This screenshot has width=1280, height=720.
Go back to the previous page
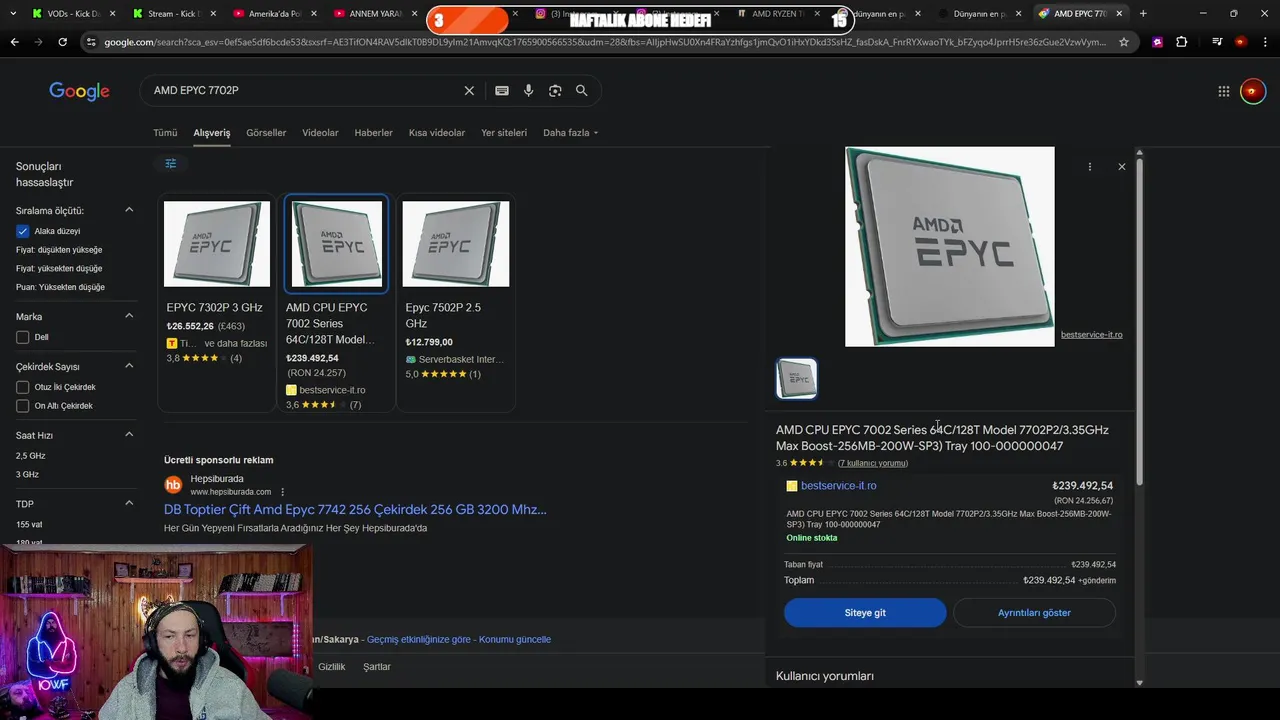tap(14, 42)
